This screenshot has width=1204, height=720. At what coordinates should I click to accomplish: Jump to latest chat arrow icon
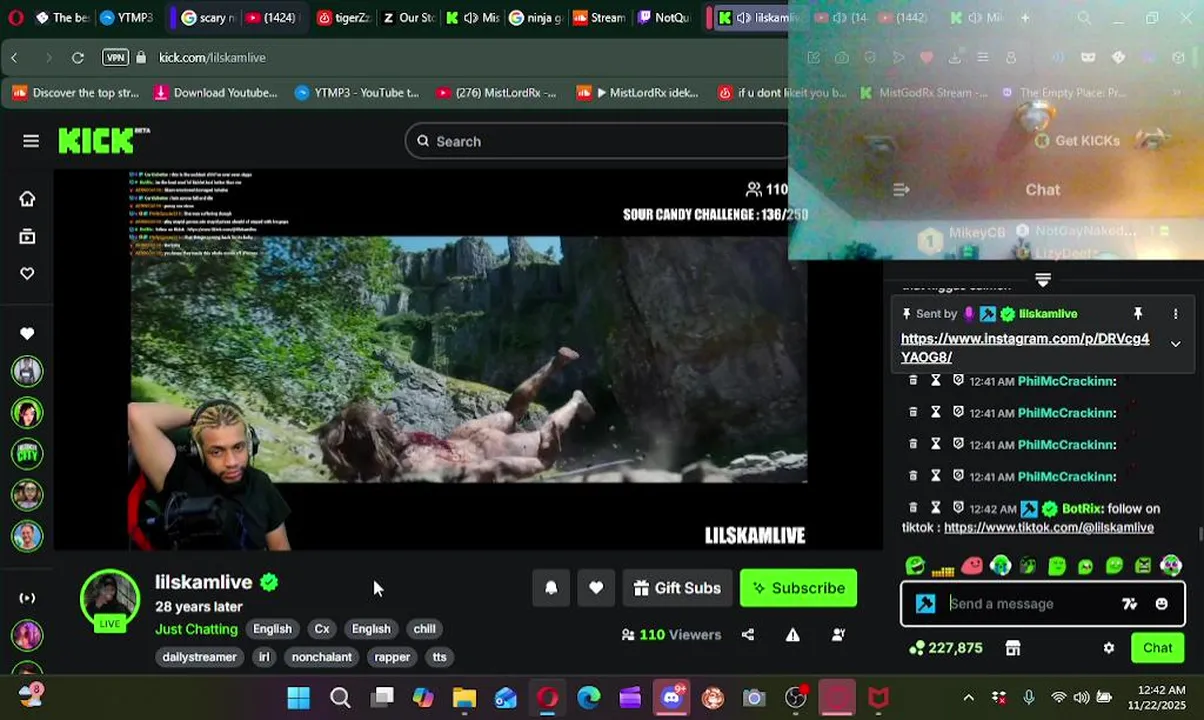pos(1043,281)
